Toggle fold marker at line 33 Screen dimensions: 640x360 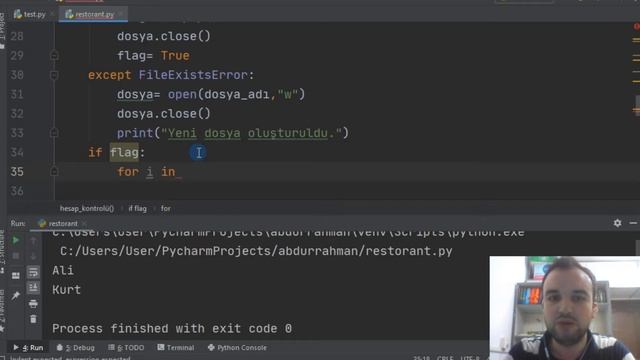pyautogui.click(x=54, y=133)
